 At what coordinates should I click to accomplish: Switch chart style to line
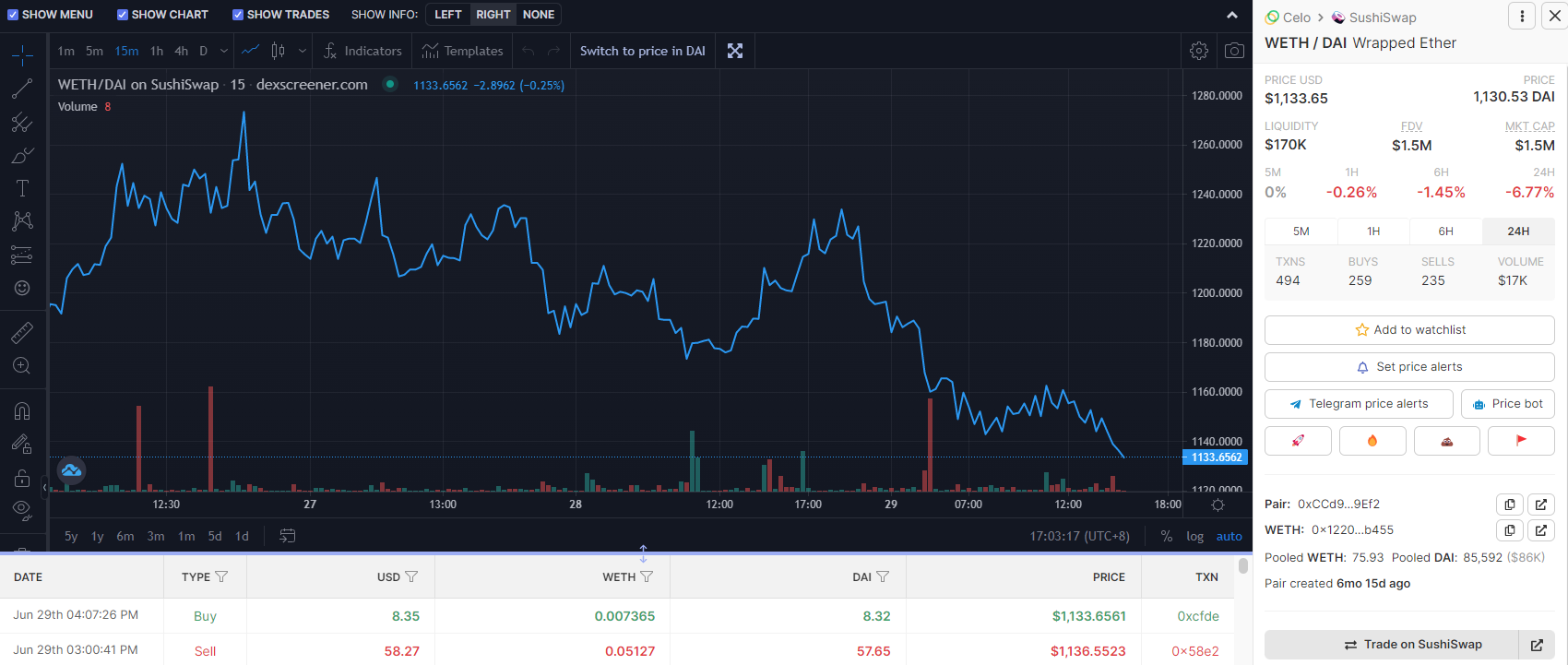(250, 51)
